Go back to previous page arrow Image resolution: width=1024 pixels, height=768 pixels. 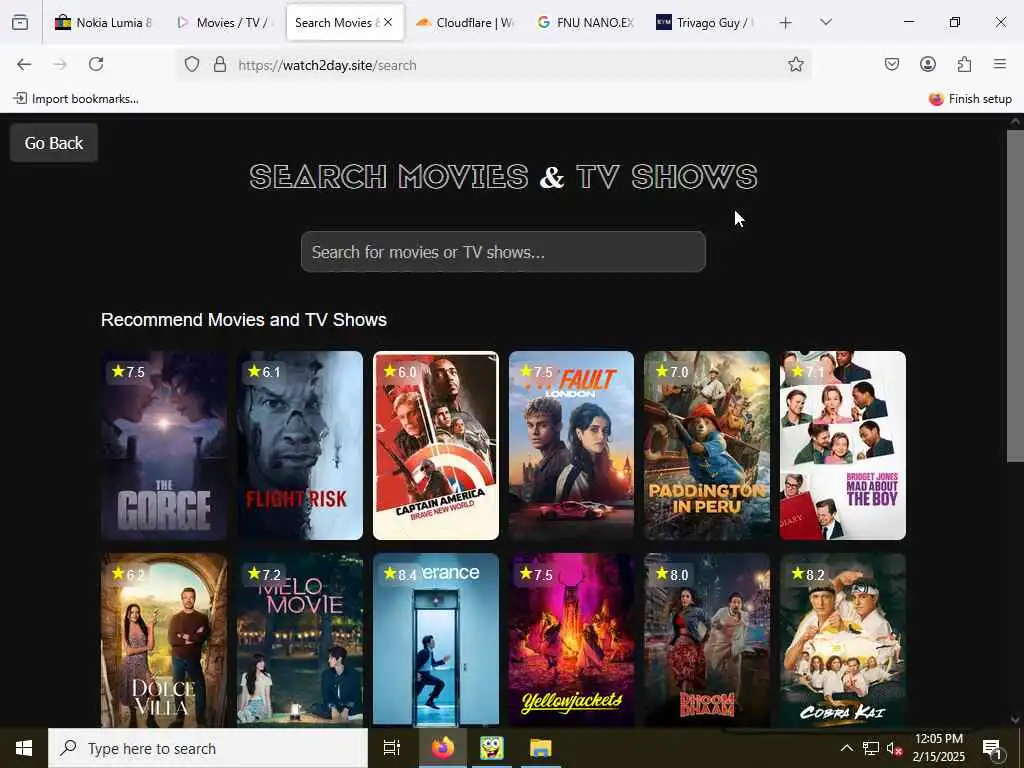click(x=24, y=64)
